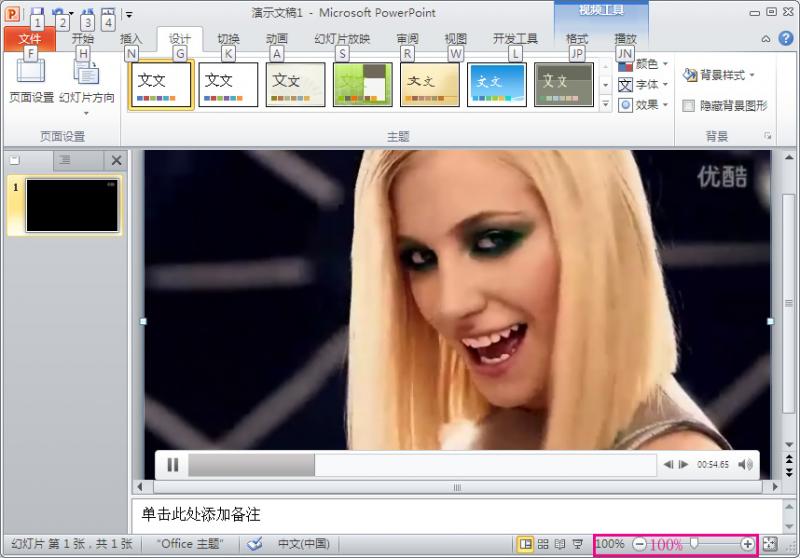Select slide 1 thumbnail
Screen dimensions: 800x558
[x=72, y=205]
